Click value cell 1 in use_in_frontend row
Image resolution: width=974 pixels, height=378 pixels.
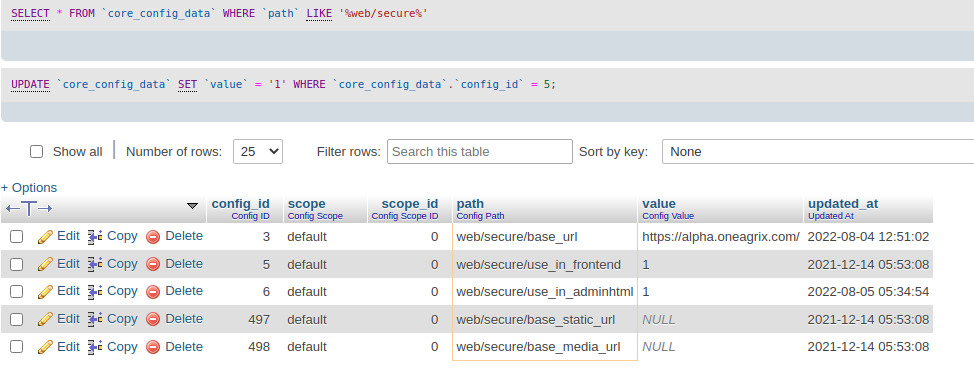coord(646,265)
